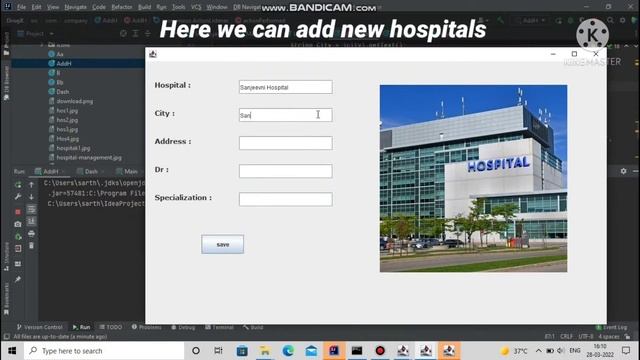The image size is (640, 360).
Task: Click the trash clear-all icon in Run console
Action: 31,246
